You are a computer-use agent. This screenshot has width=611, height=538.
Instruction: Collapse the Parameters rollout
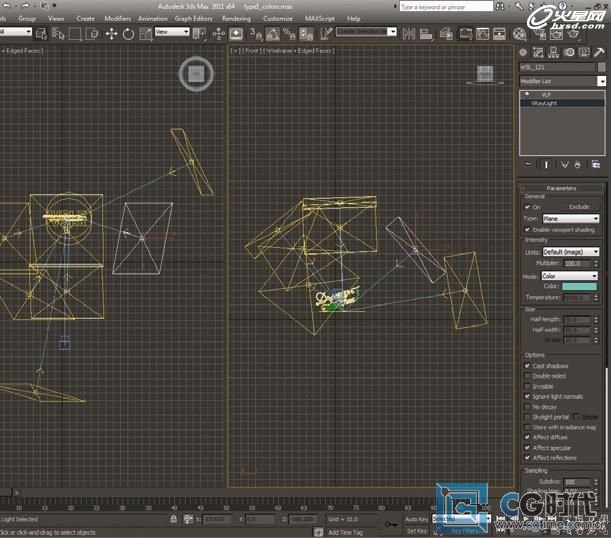[561, 188]
